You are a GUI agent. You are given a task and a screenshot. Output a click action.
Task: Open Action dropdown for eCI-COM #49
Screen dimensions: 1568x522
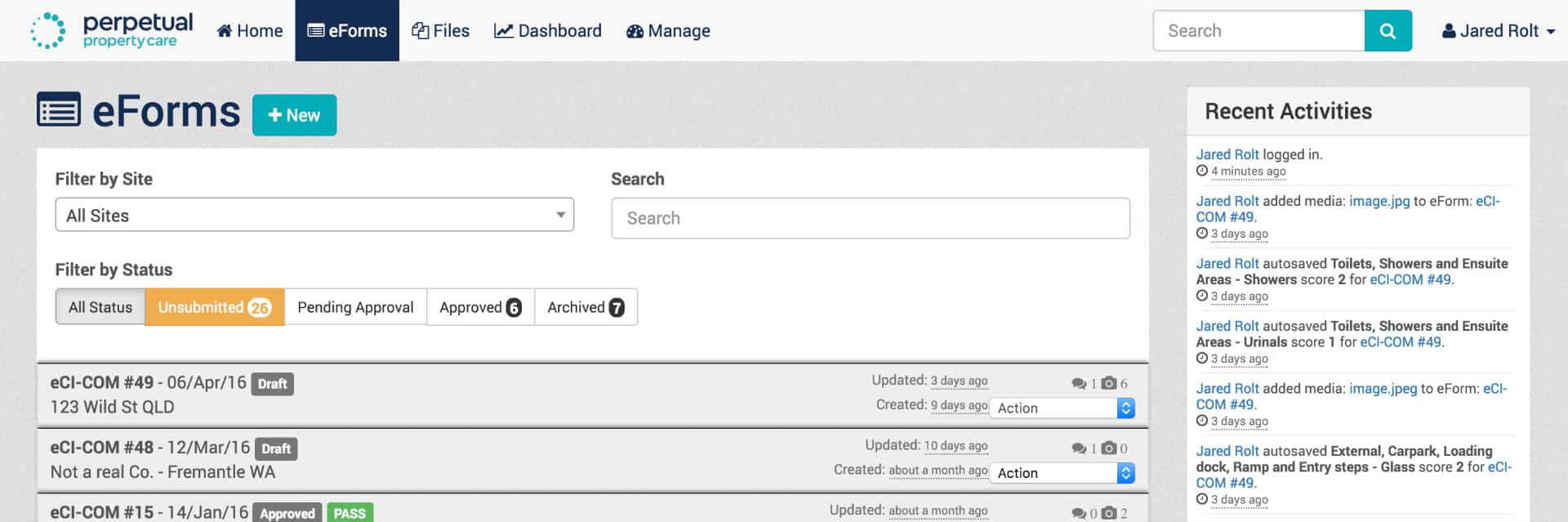(1062, 408)
